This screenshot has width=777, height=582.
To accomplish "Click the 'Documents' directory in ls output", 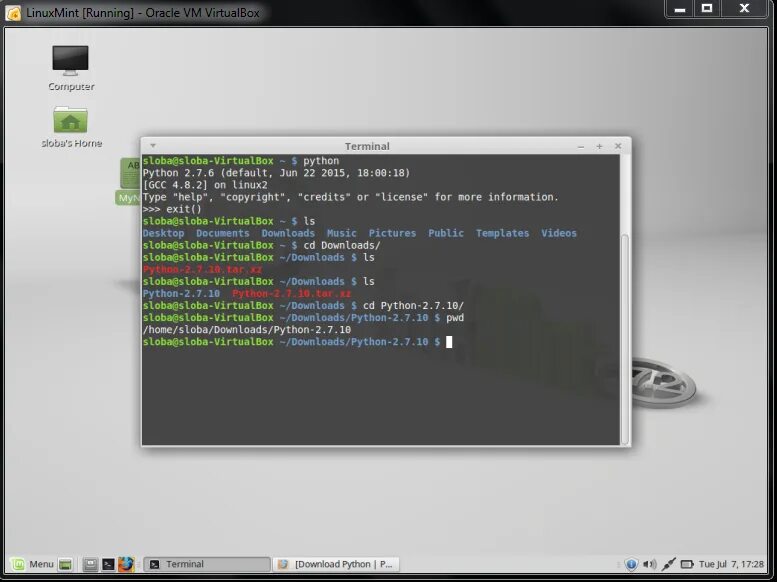I will [x=223, y=233].
